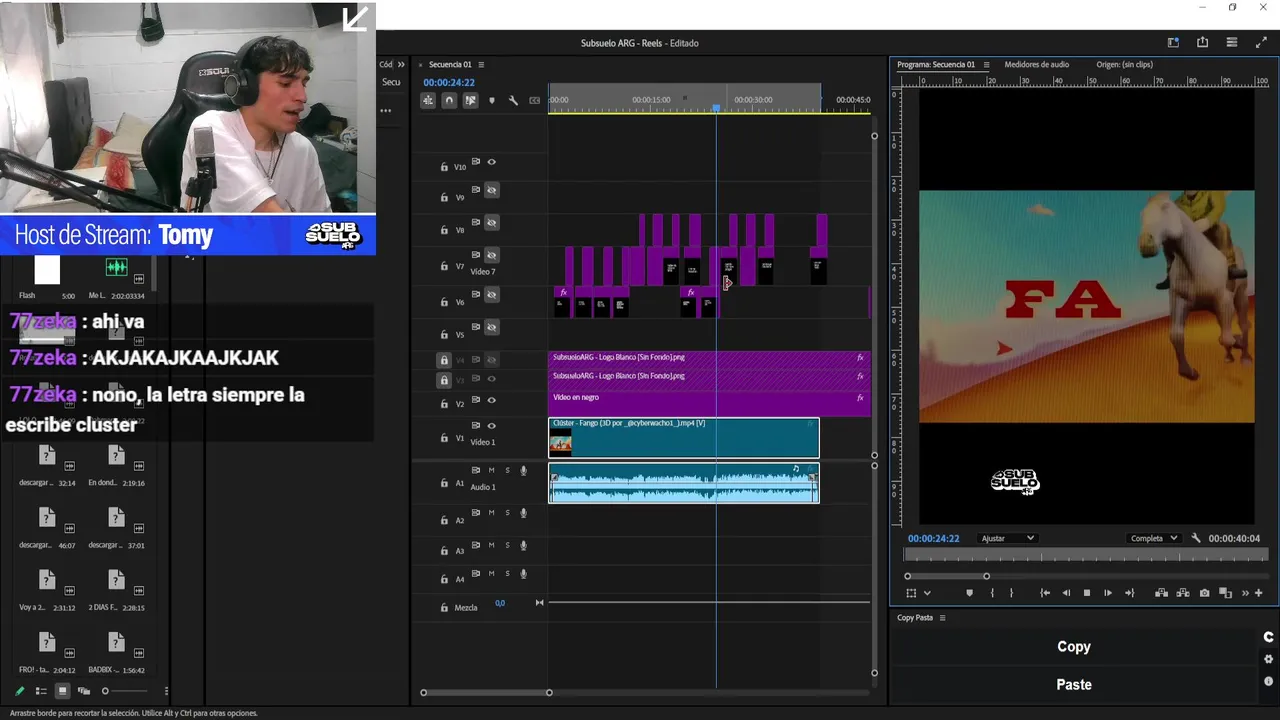Mark in point in program monitor
The width and height of the screenshot is (1280, 720).
[992, 593]
